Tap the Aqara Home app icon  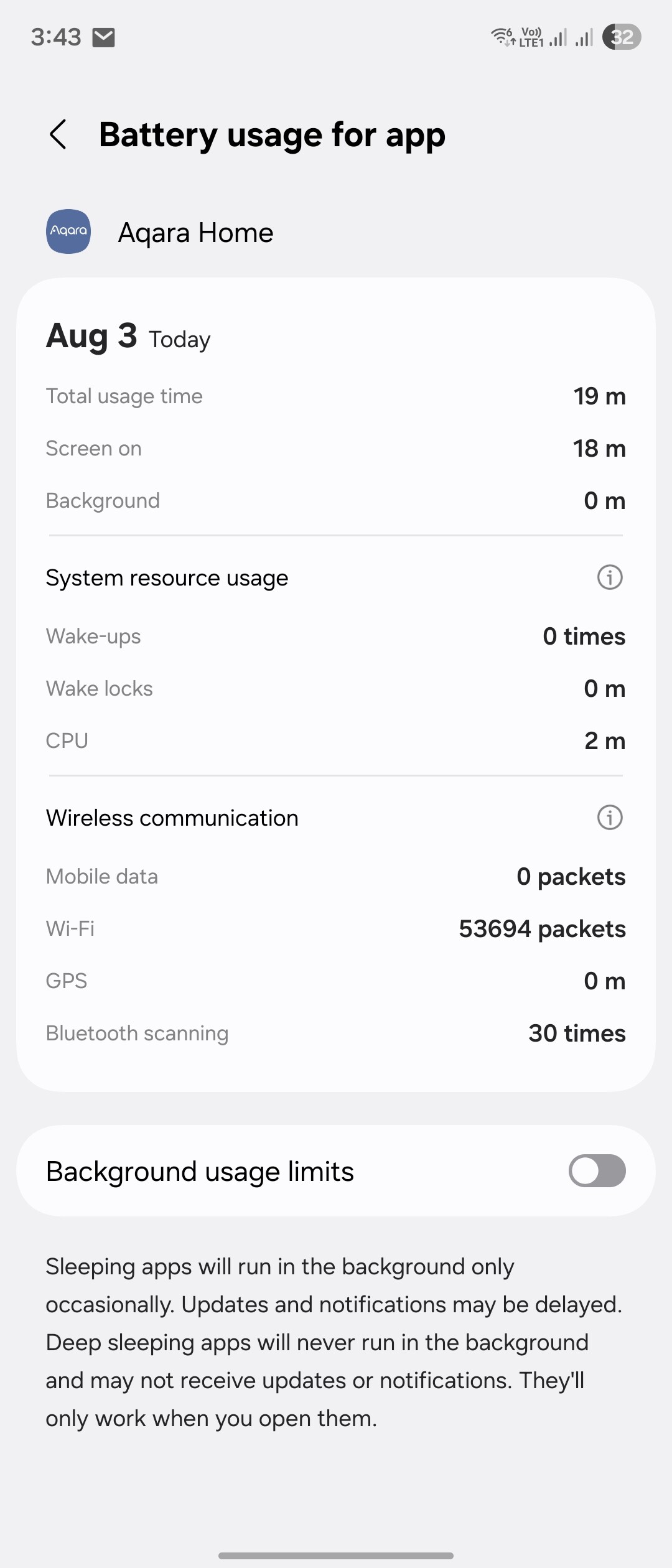coord(68,231)
